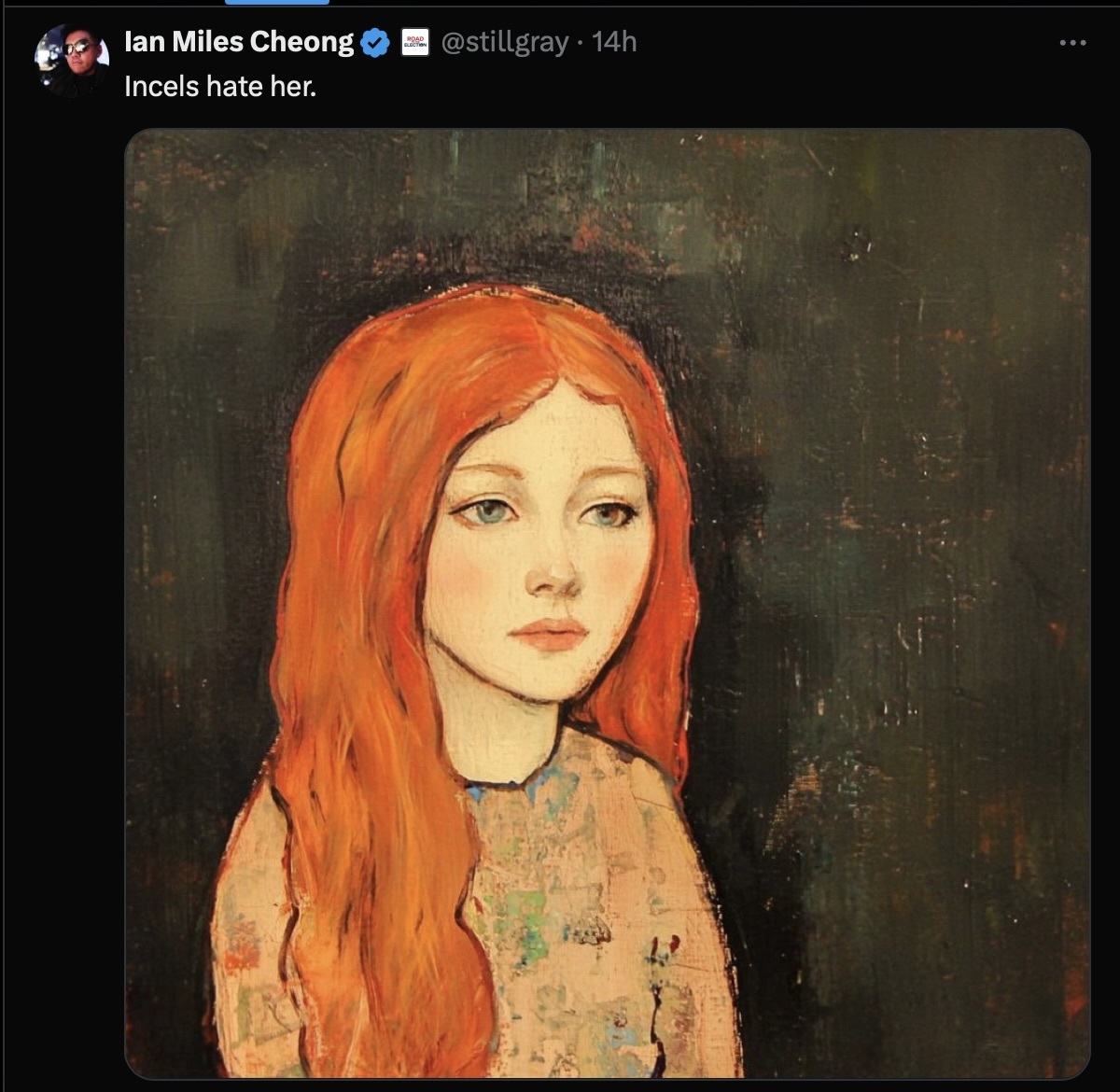1120x1092 pixels.
Task: Click the painted girl's lips
Action: 550,634
